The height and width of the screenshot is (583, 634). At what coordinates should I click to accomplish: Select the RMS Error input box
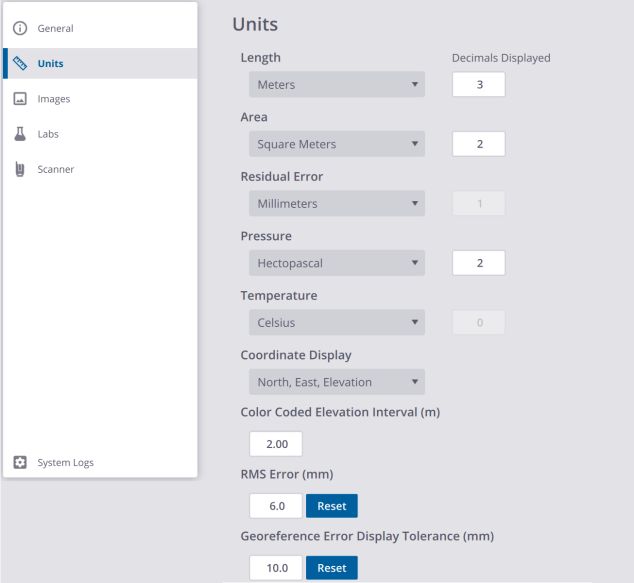click(x=276, y=506)
